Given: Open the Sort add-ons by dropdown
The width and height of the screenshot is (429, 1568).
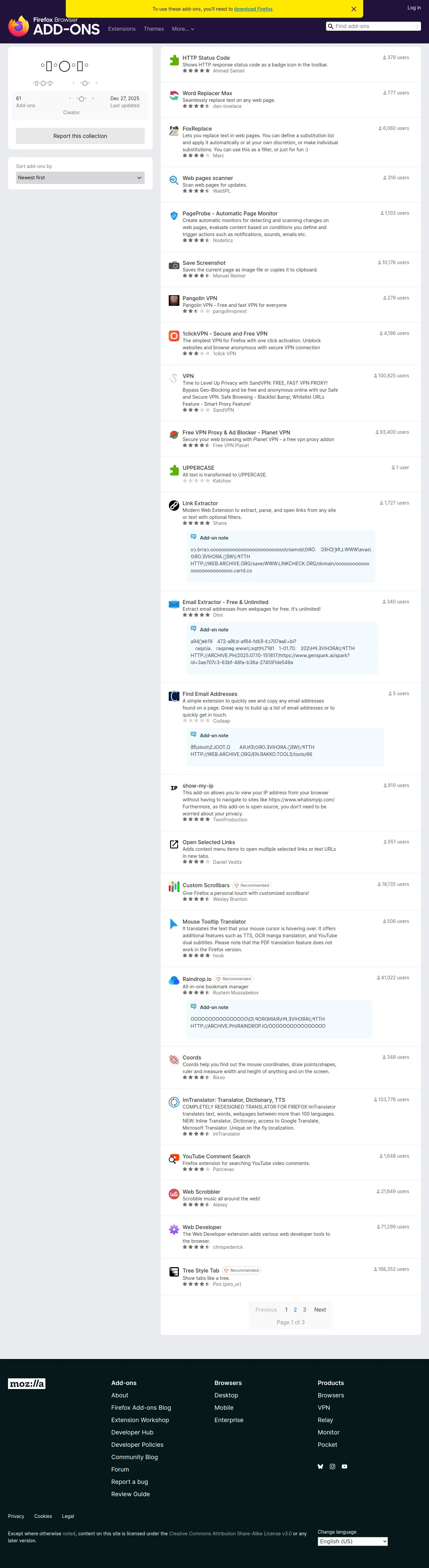Looking at the screenshot, I should click(x=80, y=178).
